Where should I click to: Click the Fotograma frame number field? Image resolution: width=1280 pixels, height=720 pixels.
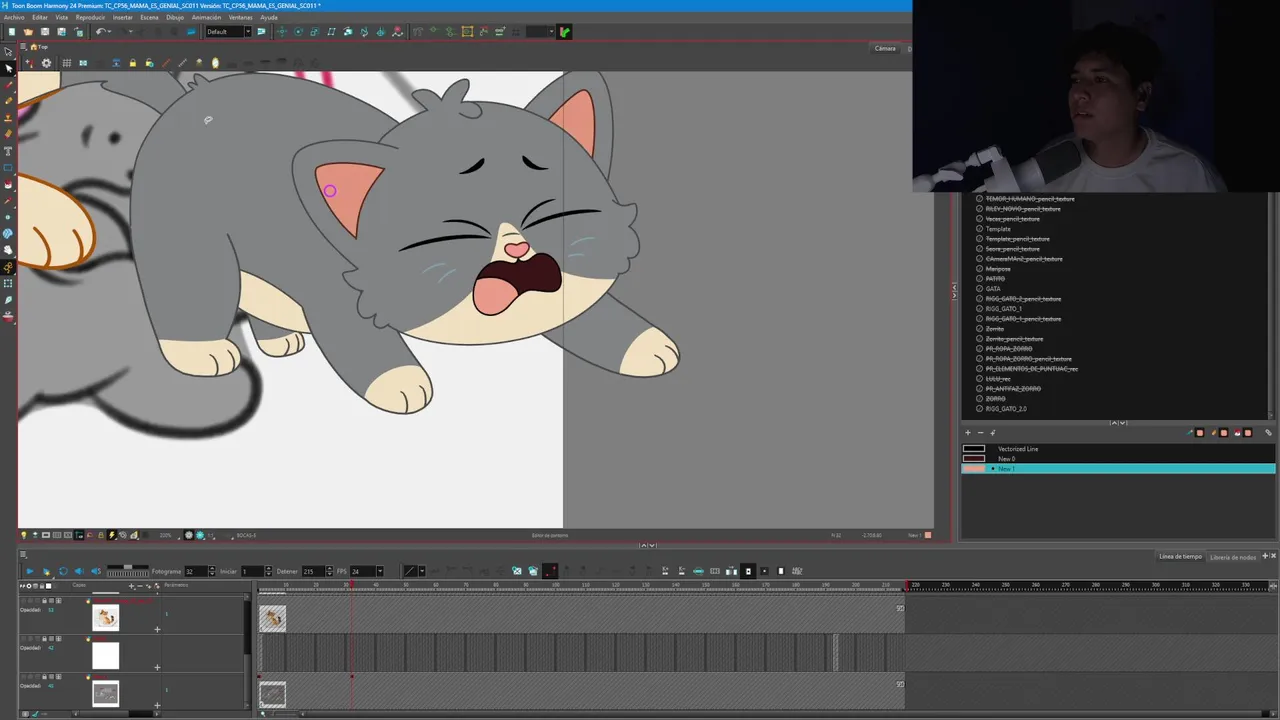coord(195,571)
